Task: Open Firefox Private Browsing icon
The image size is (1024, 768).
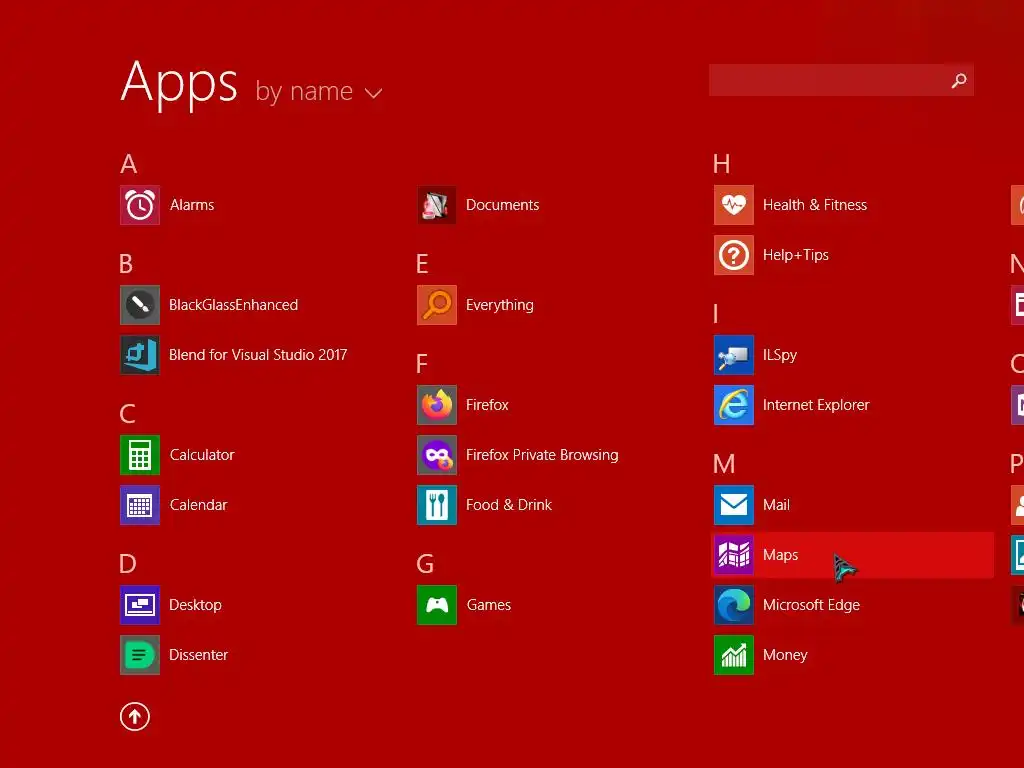Action: point(437,455)
